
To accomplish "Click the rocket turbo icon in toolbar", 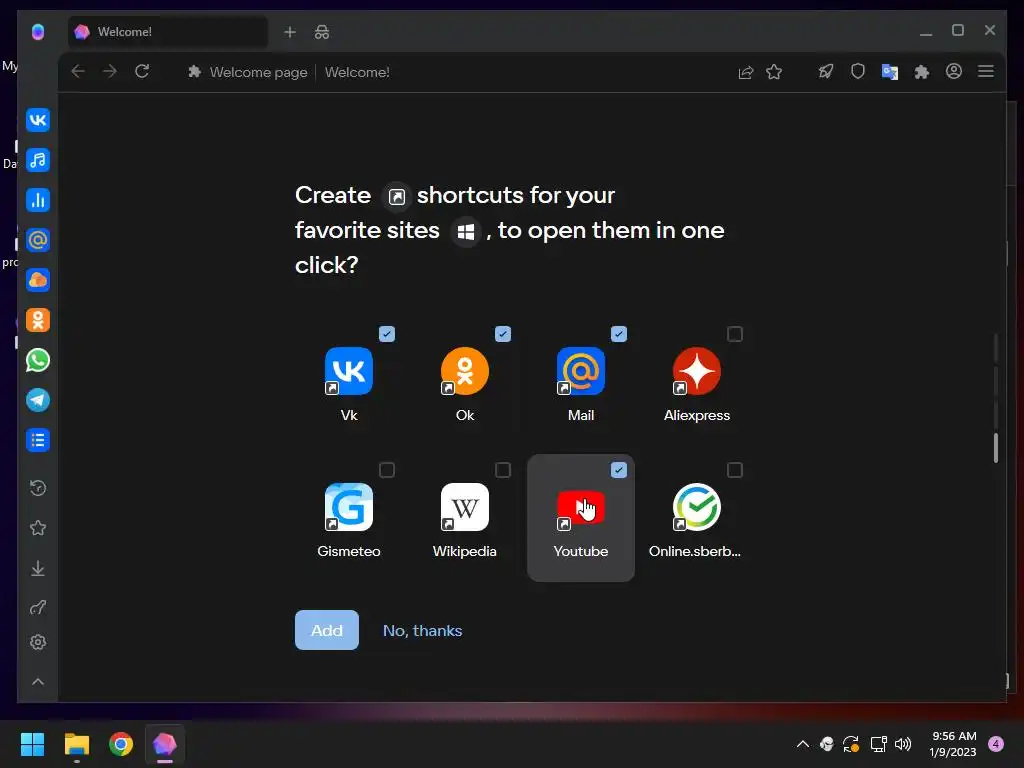I will tap(826, 71).
